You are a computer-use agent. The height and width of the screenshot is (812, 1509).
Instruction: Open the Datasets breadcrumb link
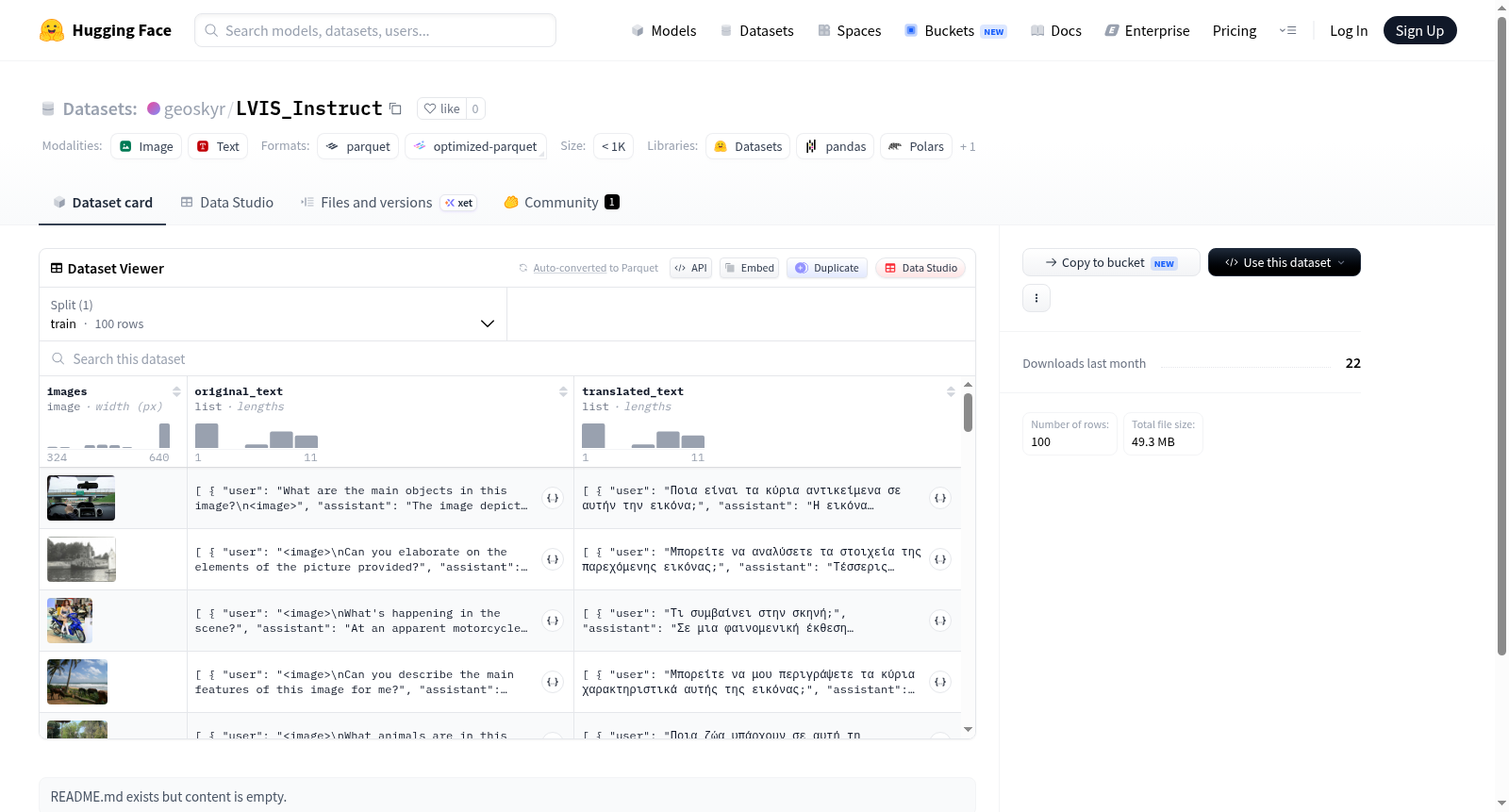(x=100, y=108)
